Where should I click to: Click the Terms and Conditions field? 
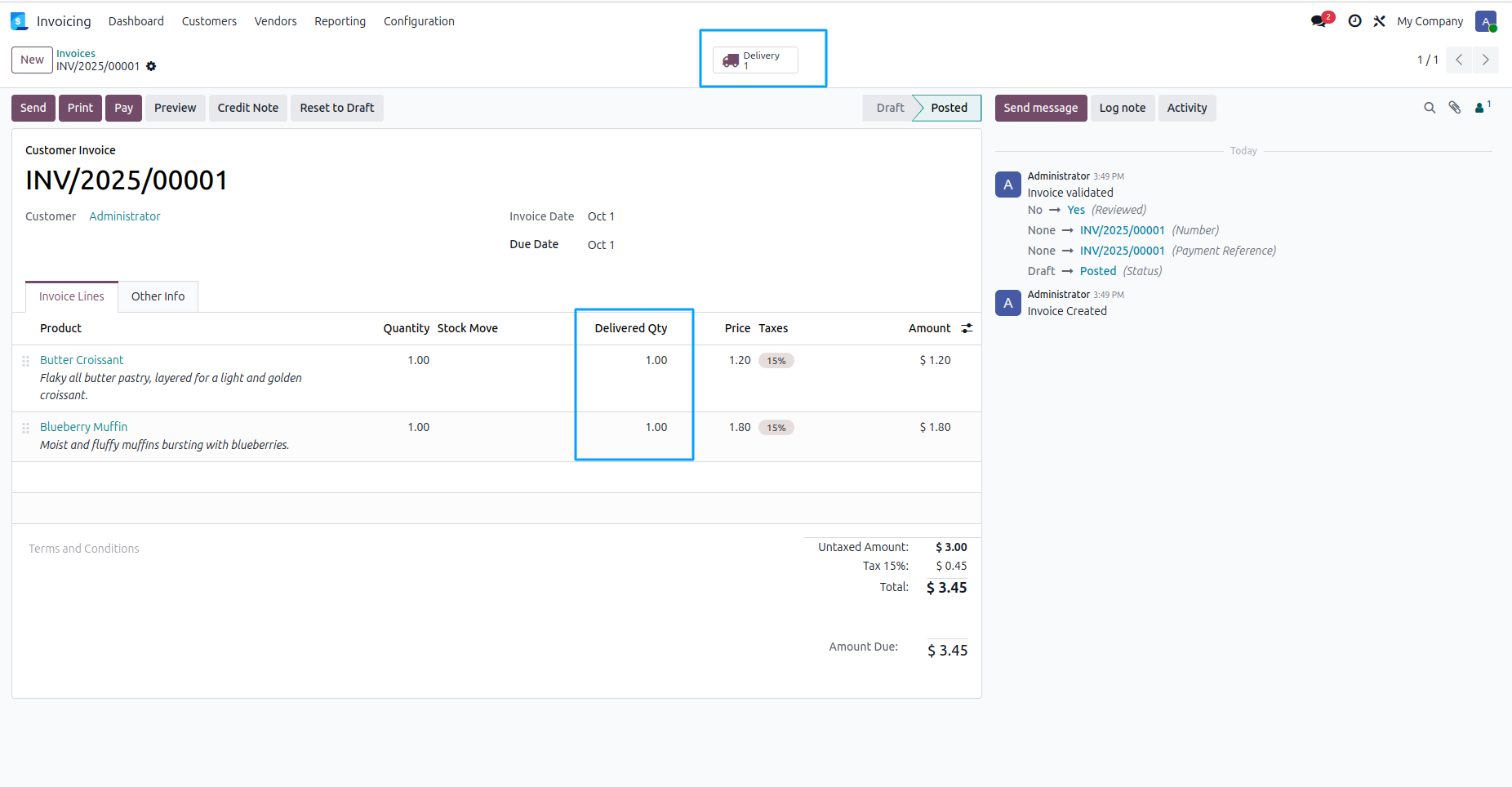click(x=84, y=549)
